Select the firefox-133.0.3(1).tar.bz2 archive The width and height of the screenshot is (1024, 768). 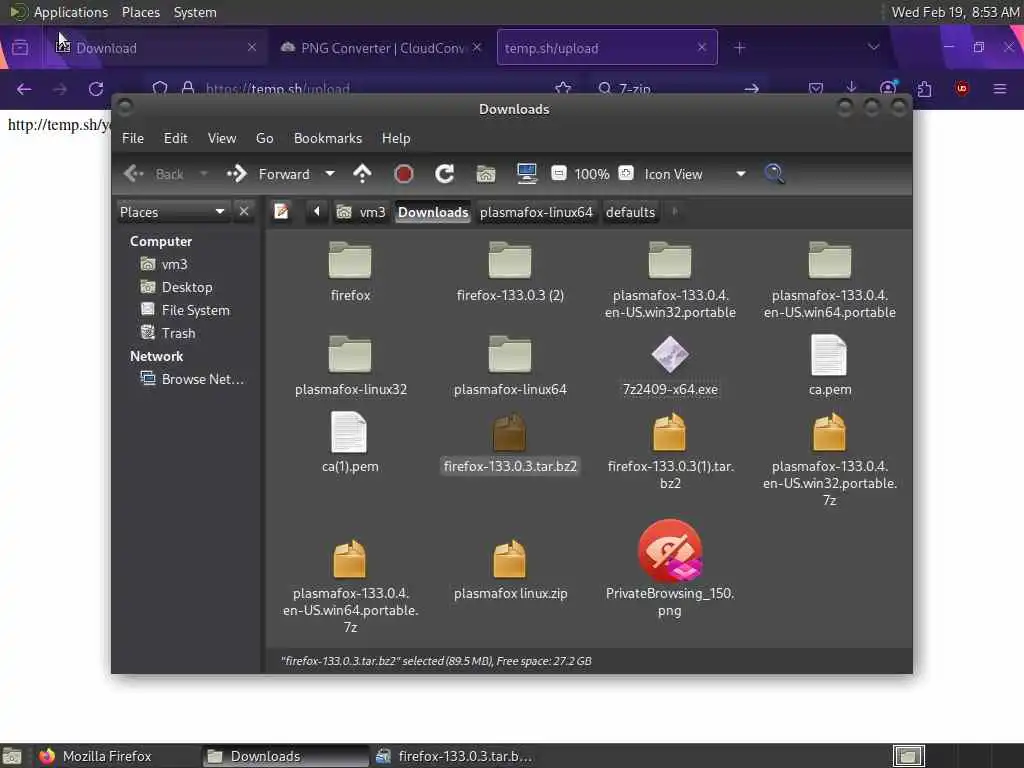coord(670,451)
